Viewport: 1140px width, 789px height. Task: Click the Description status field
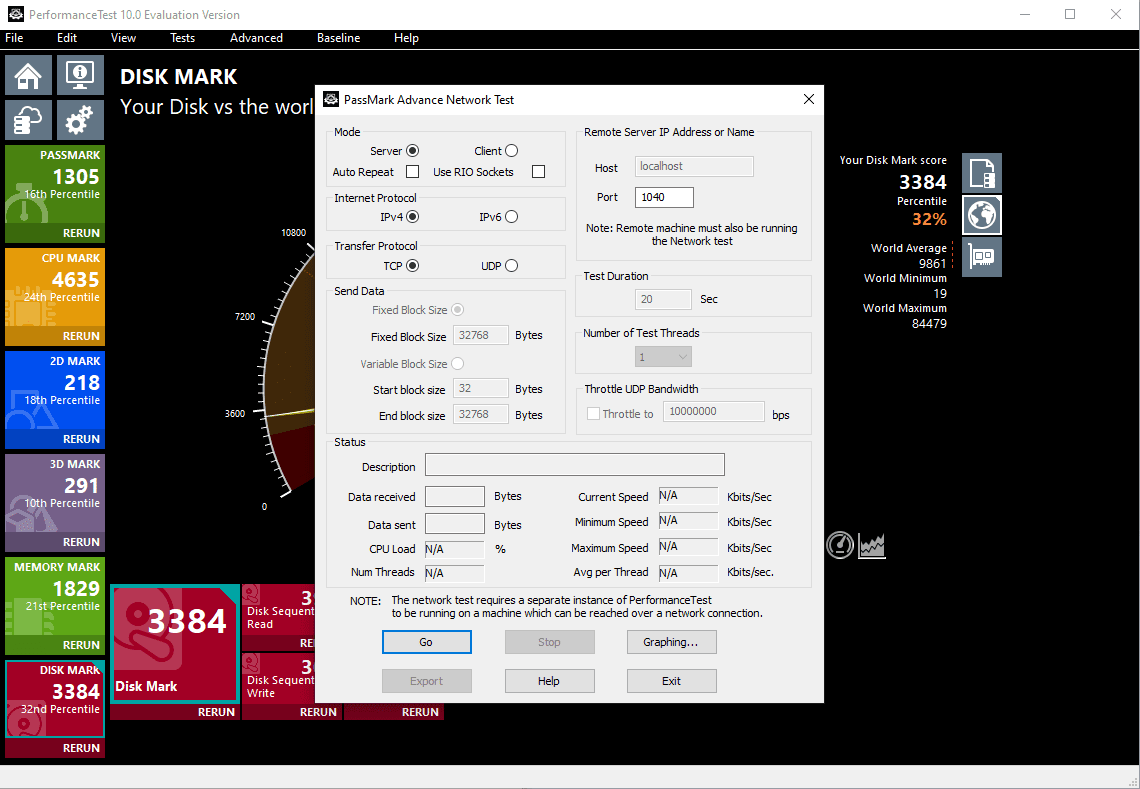(x=574, y=465)
